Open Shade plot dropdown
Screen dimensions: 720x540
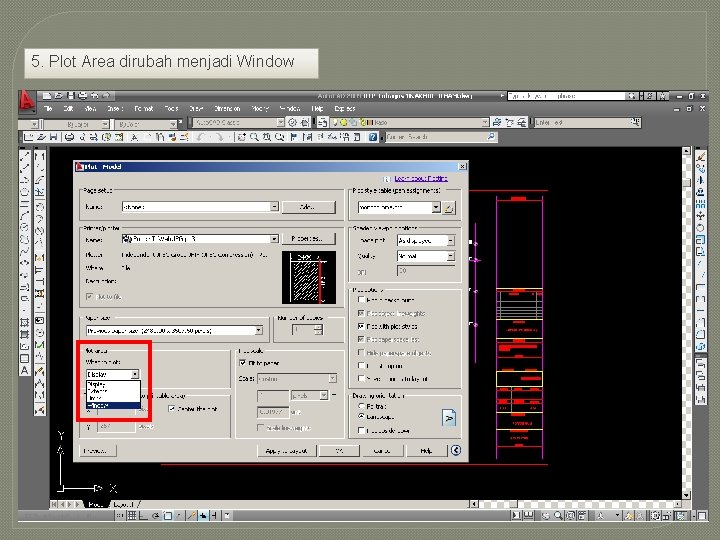(451, 241)
